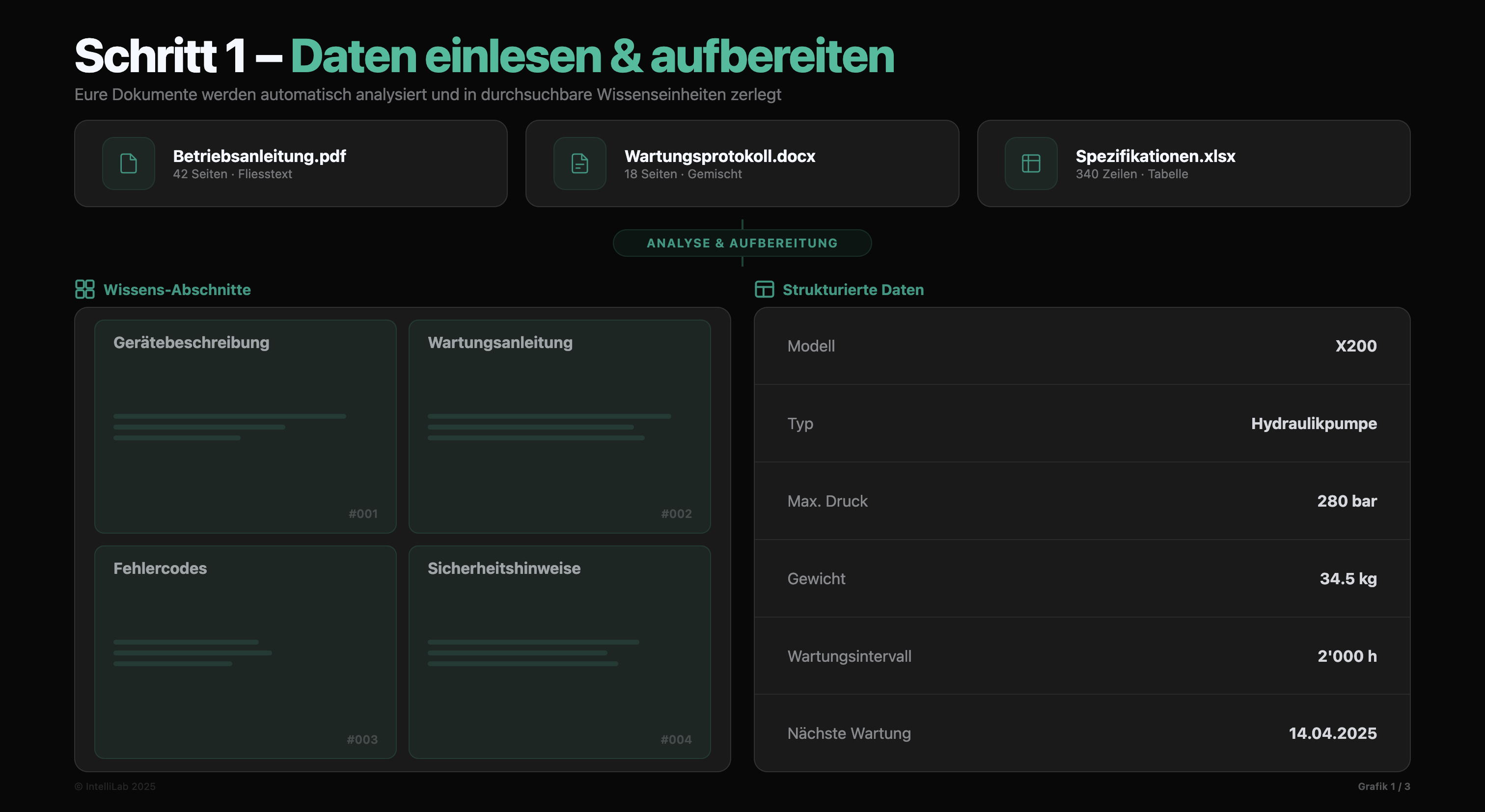Viewport: 1485px width, 812px height.
Task: Click the Modell X200 row
Action: [x=1081, y=346]
